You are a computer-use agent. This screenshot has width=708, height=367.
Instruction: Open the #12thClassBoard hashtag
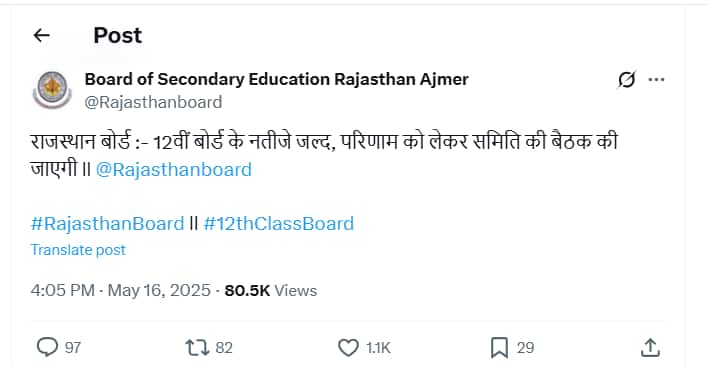coord(279,224)
